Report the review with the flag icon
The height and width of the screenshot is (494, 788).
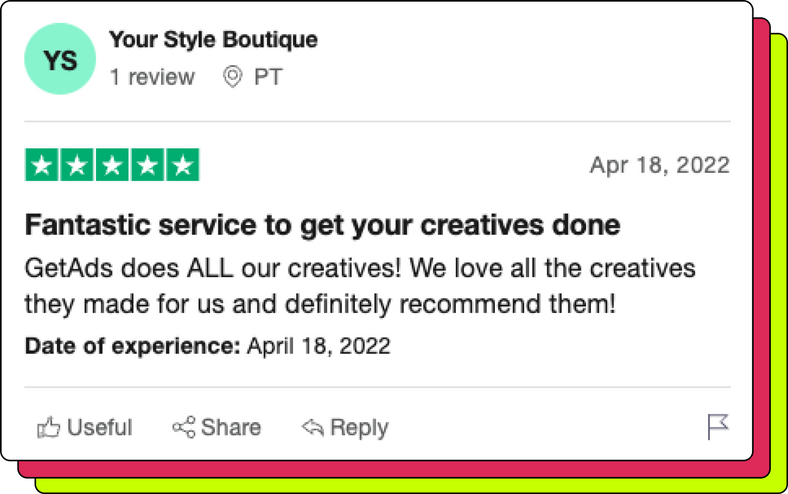click(x=717, y=427)
